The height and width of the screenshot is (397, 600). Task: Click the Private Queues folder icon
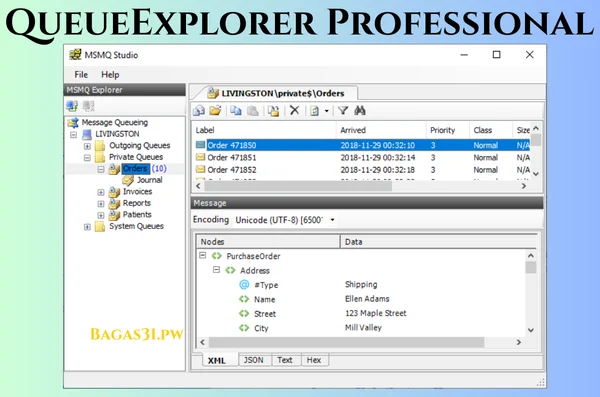(100, 157)
